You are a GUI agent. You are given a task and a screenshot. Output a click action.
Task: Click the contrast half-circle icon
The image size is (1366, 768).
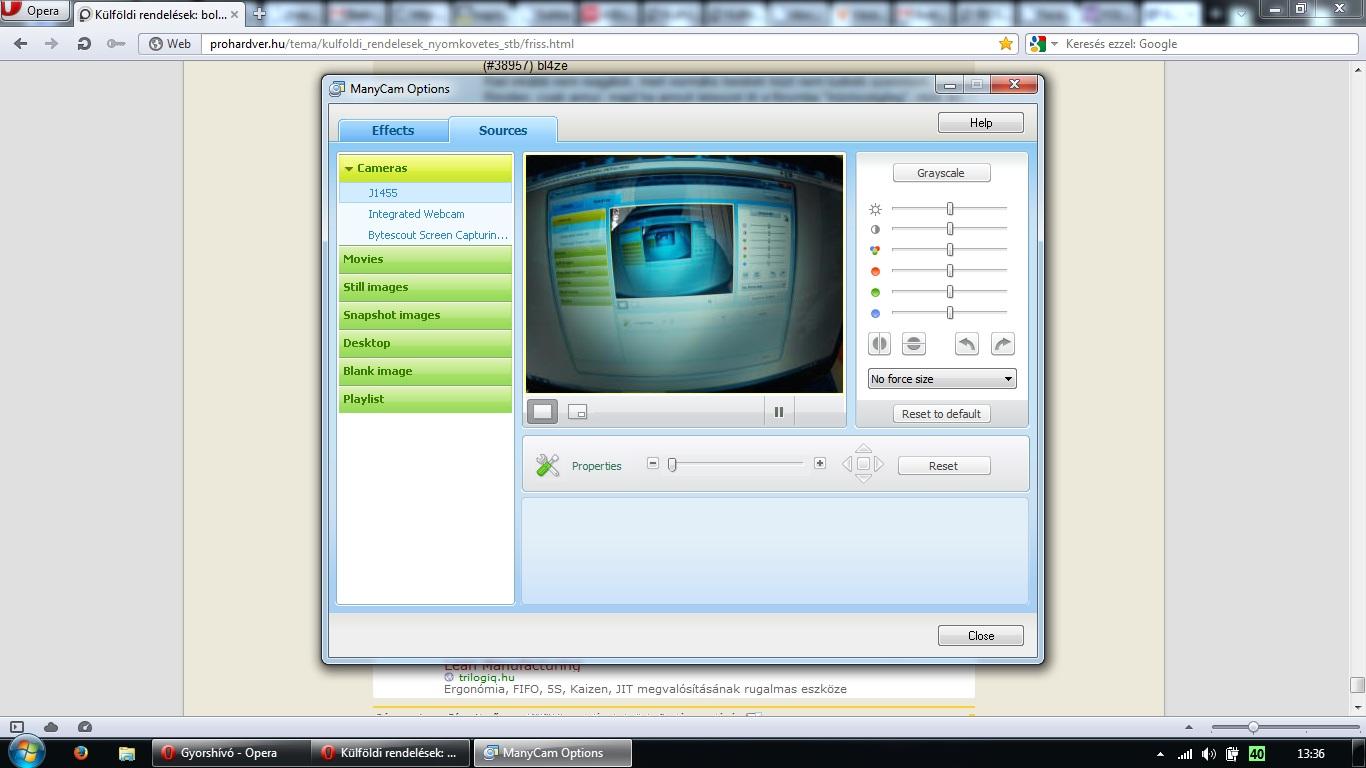click(875, 229)
